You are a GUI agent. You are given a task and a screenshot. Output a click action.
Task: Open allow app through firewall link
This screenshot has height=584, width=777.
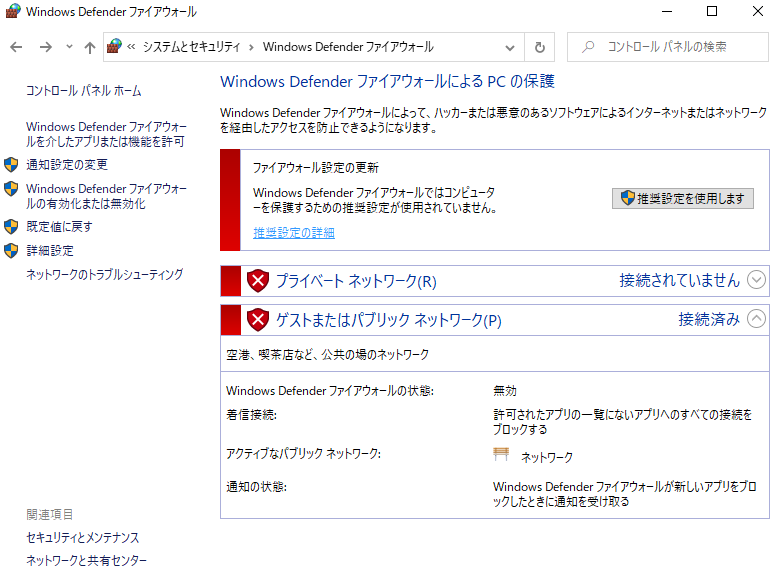click(106, 134)
